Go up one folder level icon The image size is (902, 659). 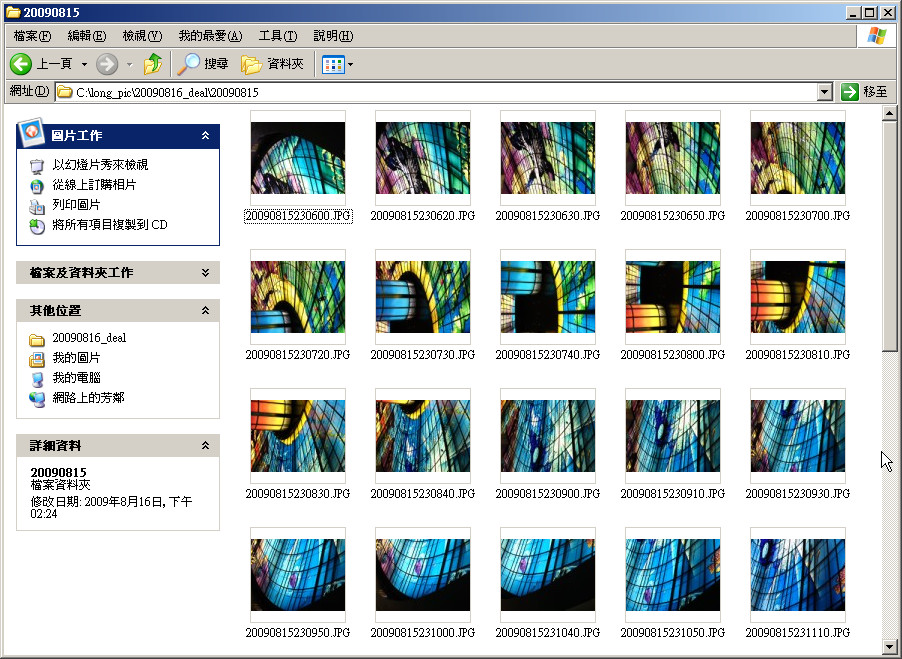(153, 64)
